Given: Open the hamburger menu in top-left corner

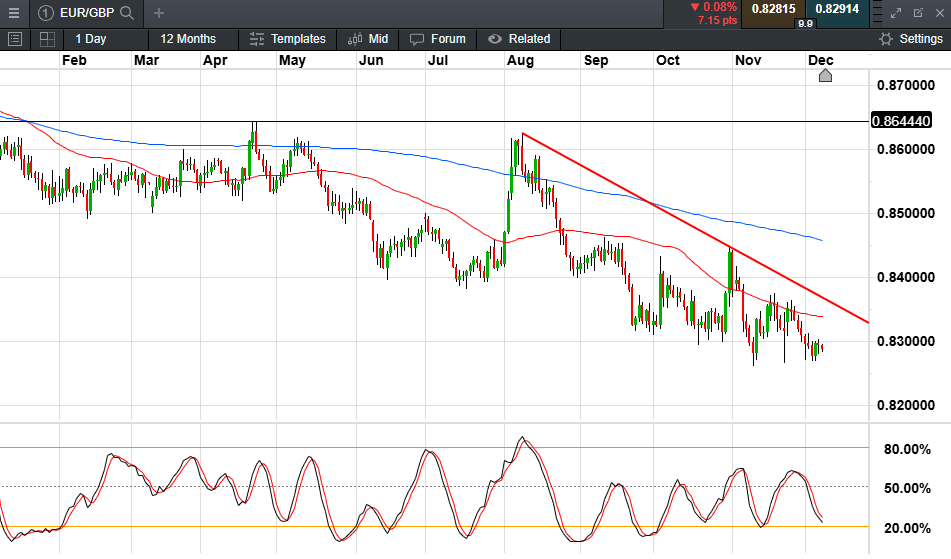Looking at the screenshot, I should [14, 13].
